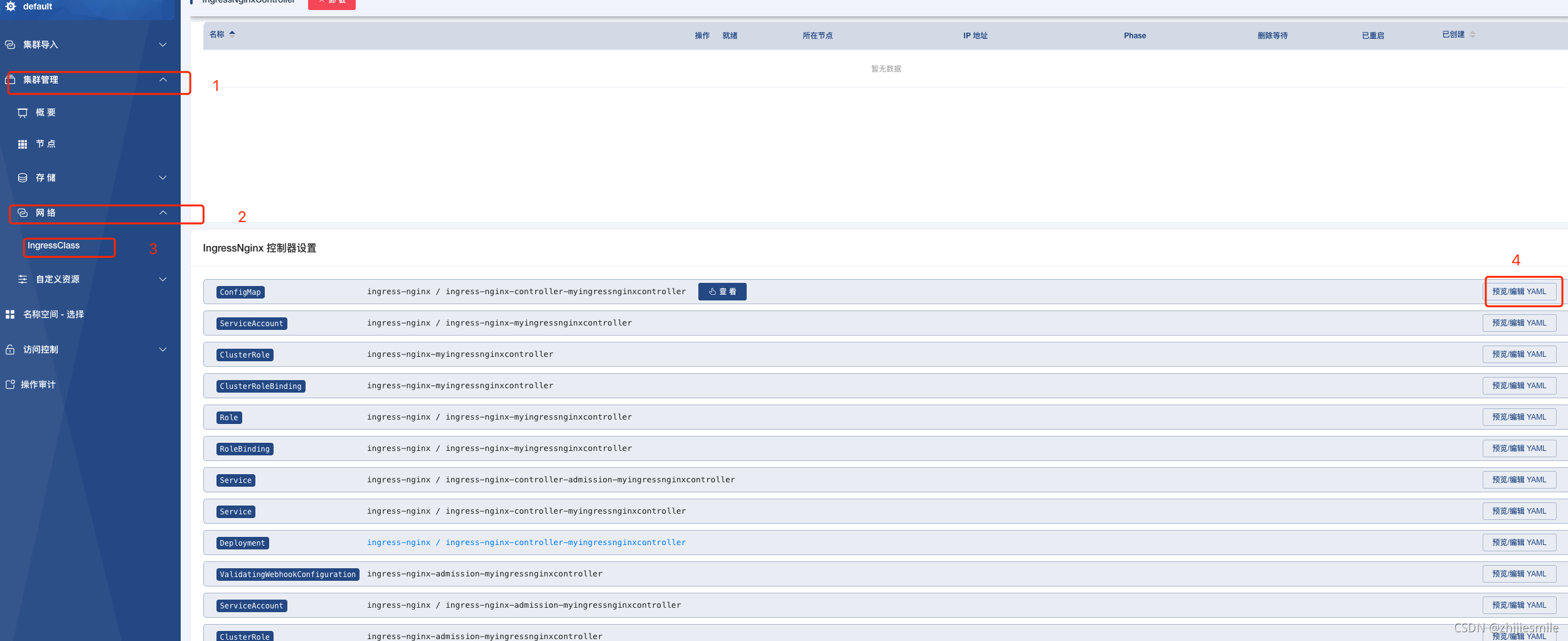Click the Deployment tag

pyautogui.click(x=242, y=543)
